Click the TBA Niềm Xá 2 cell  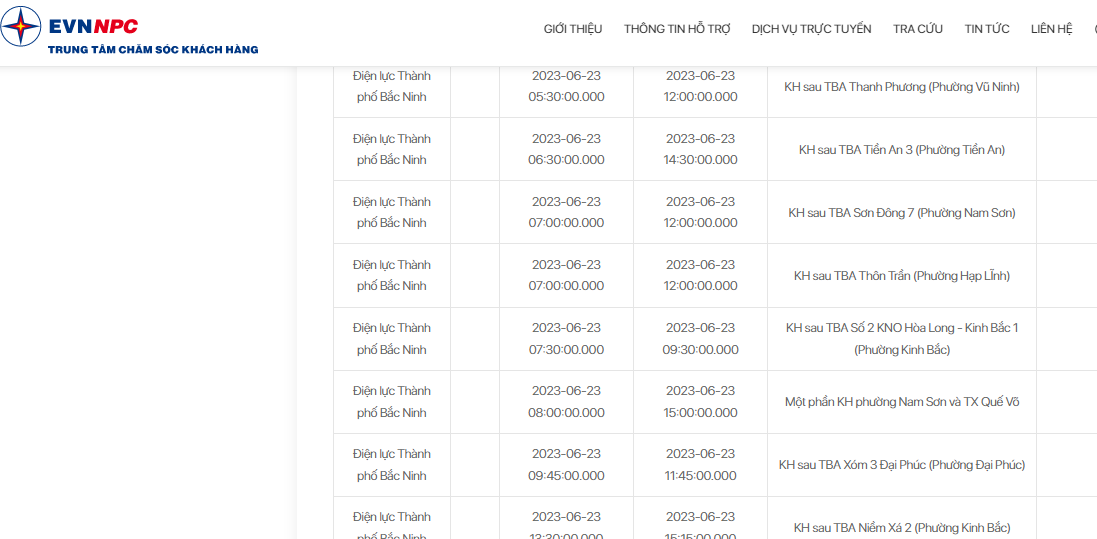tap(902, 518)
